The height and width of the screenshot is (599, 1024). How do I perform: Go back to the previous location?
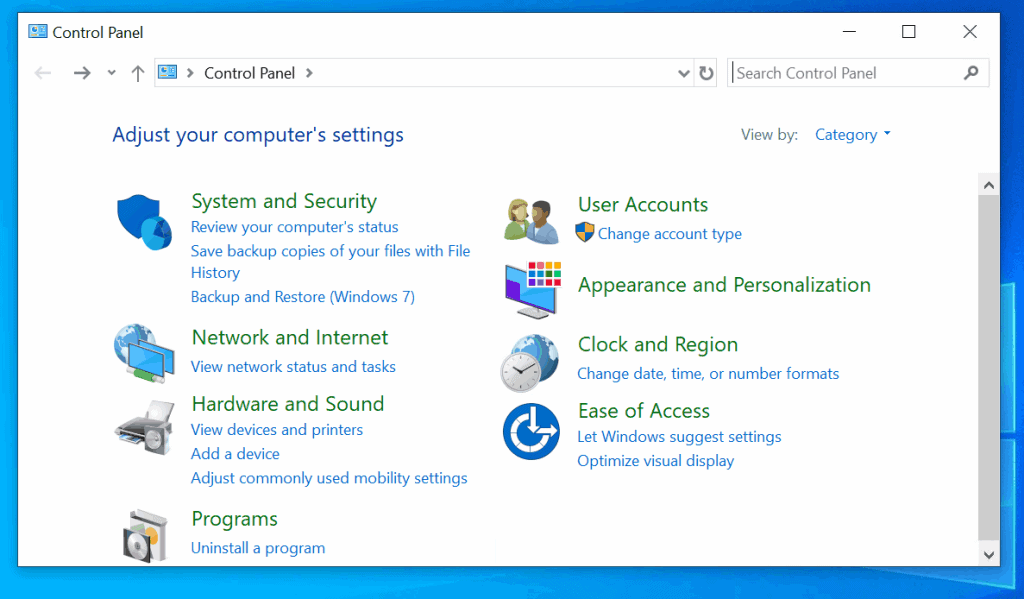[x=43, y=73]
